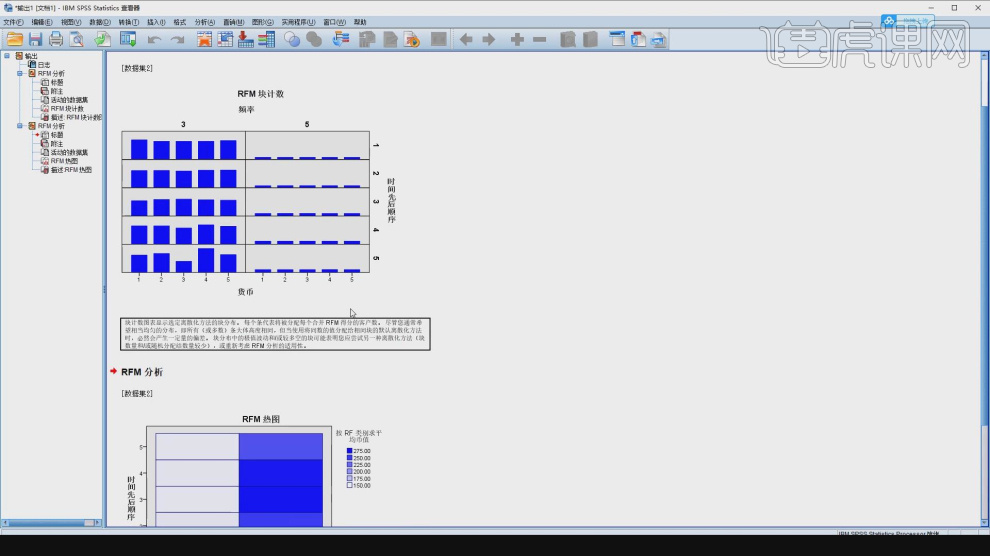Image resolution: width=990 pixels, height=556 pixels.
Task: Select 日志 in outline tree
Action: (x=44, y=64)
